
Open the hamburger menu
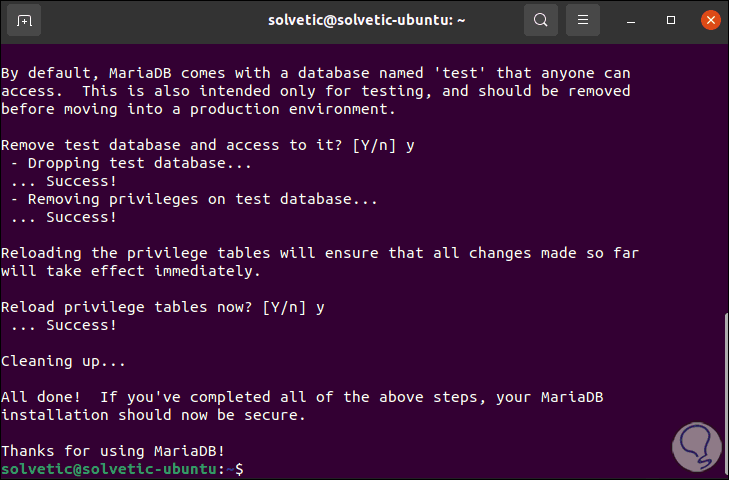click(584, 20)
